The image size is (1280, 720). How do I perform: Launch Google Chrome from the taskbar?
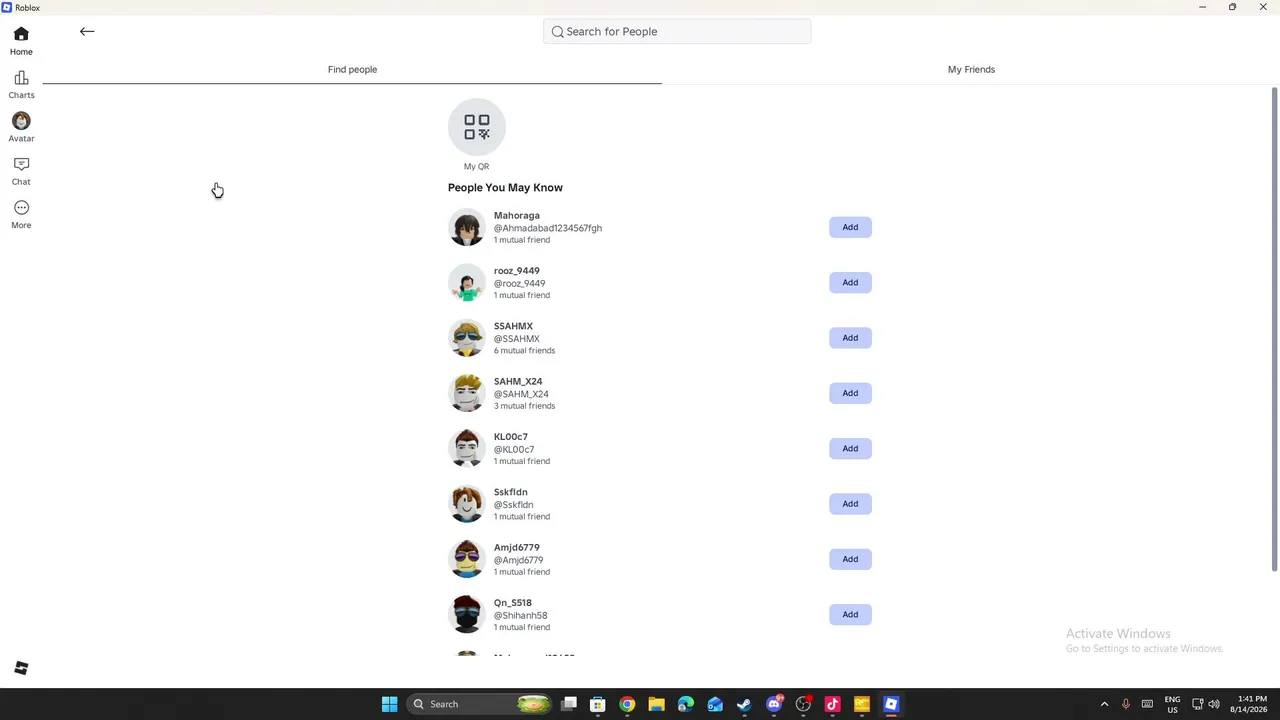pyautogui.click(x=627, y=704)
